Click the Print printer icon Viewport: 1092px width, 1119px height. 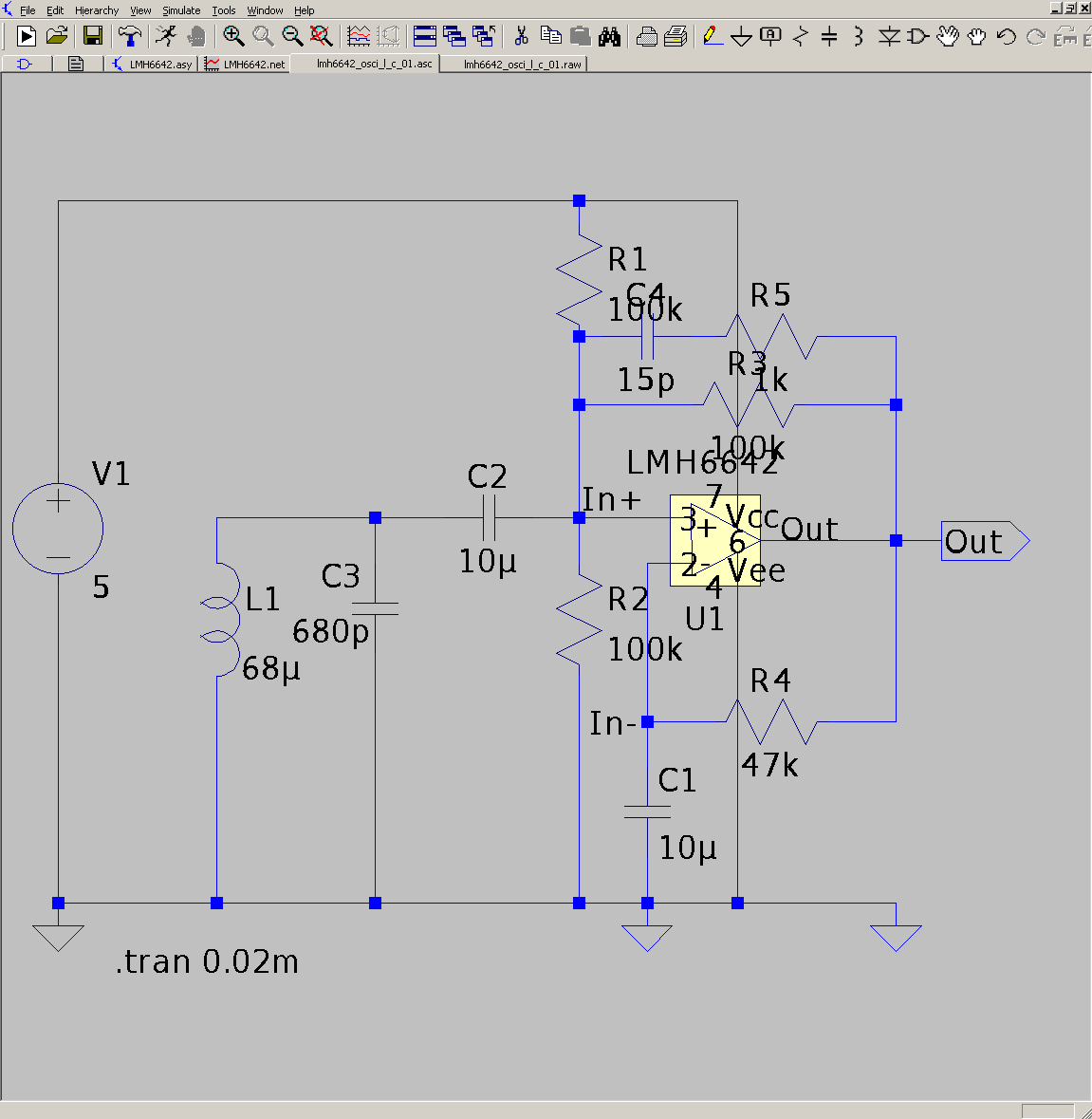click(x=676, y=36)
